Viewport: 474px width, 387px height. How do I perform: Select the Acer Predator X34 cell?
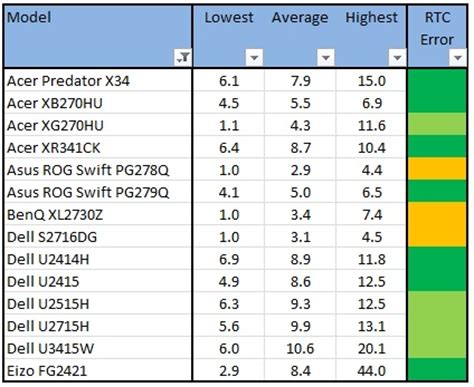98,80
